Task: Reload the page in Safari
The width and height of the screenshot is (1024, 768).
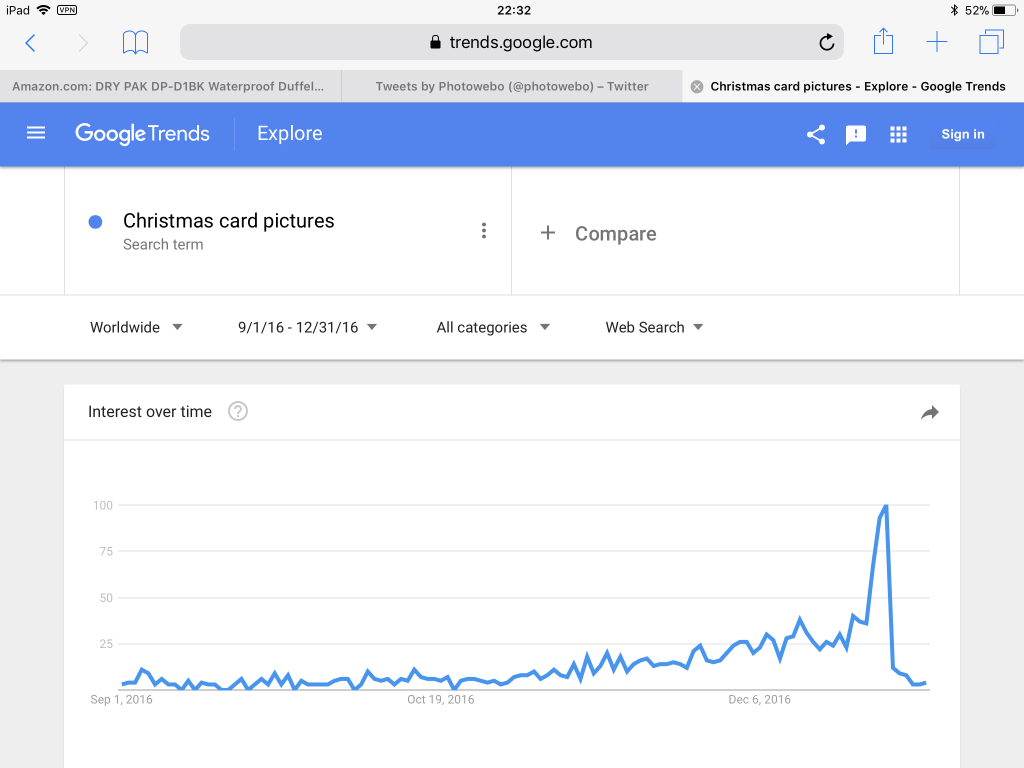Action: (x=826, y=42)
